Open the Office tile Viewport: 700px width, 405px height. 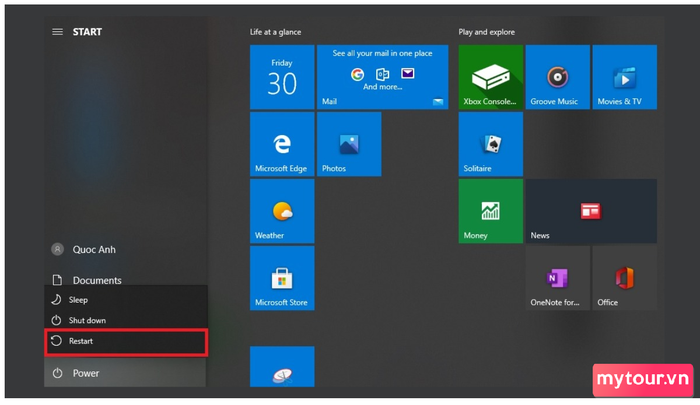[625, 278]
